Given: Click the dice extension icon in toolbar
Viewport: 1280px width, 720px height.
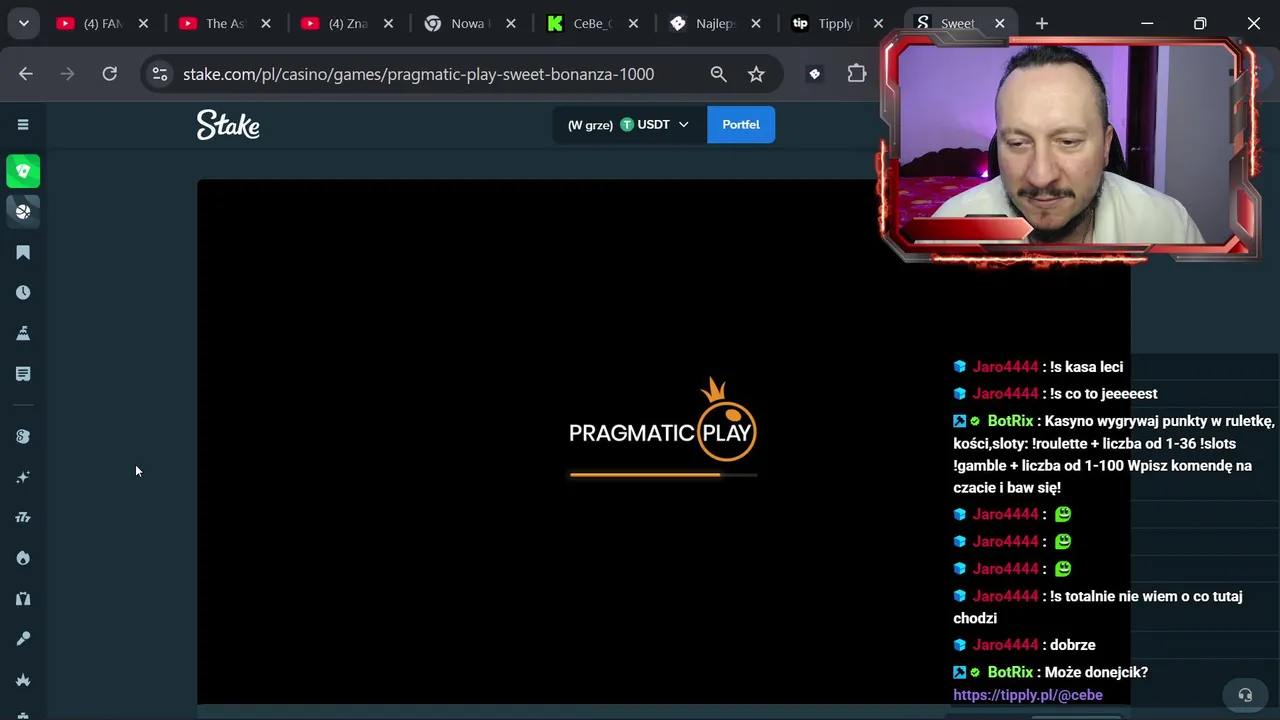Looking at the screenshot, I should coord(814,74).
